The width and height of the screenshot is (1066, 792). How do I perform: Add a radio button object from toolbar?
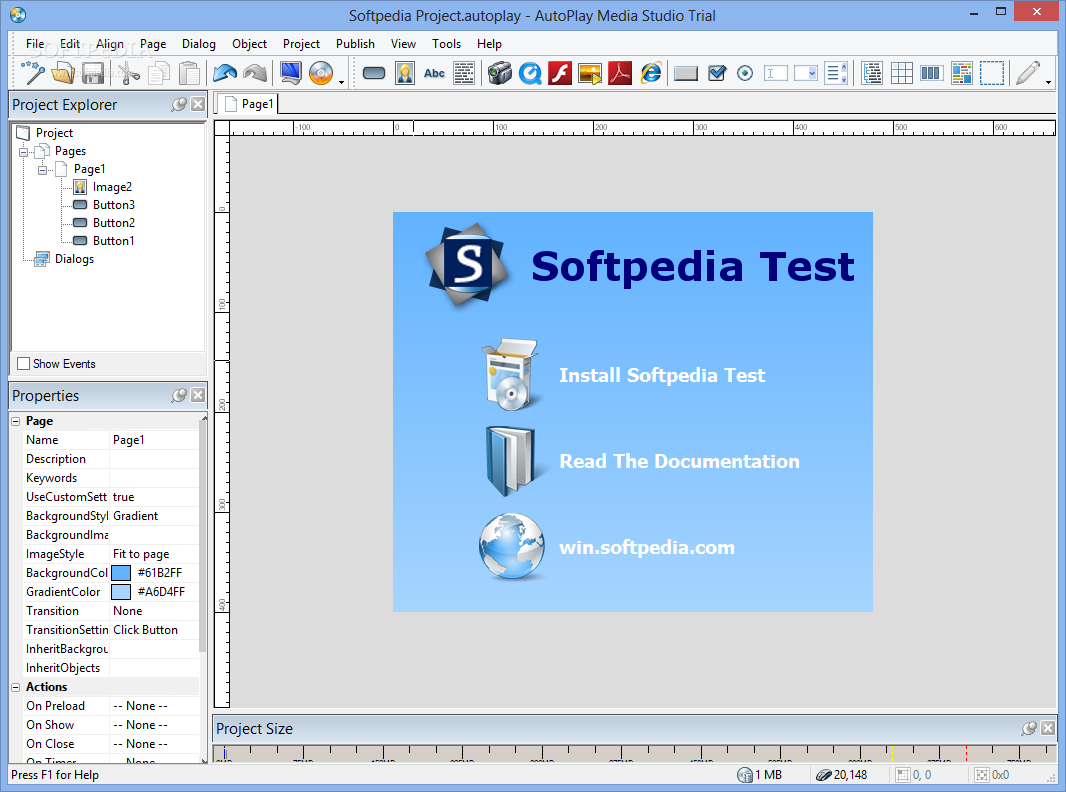tap(745, 73)
